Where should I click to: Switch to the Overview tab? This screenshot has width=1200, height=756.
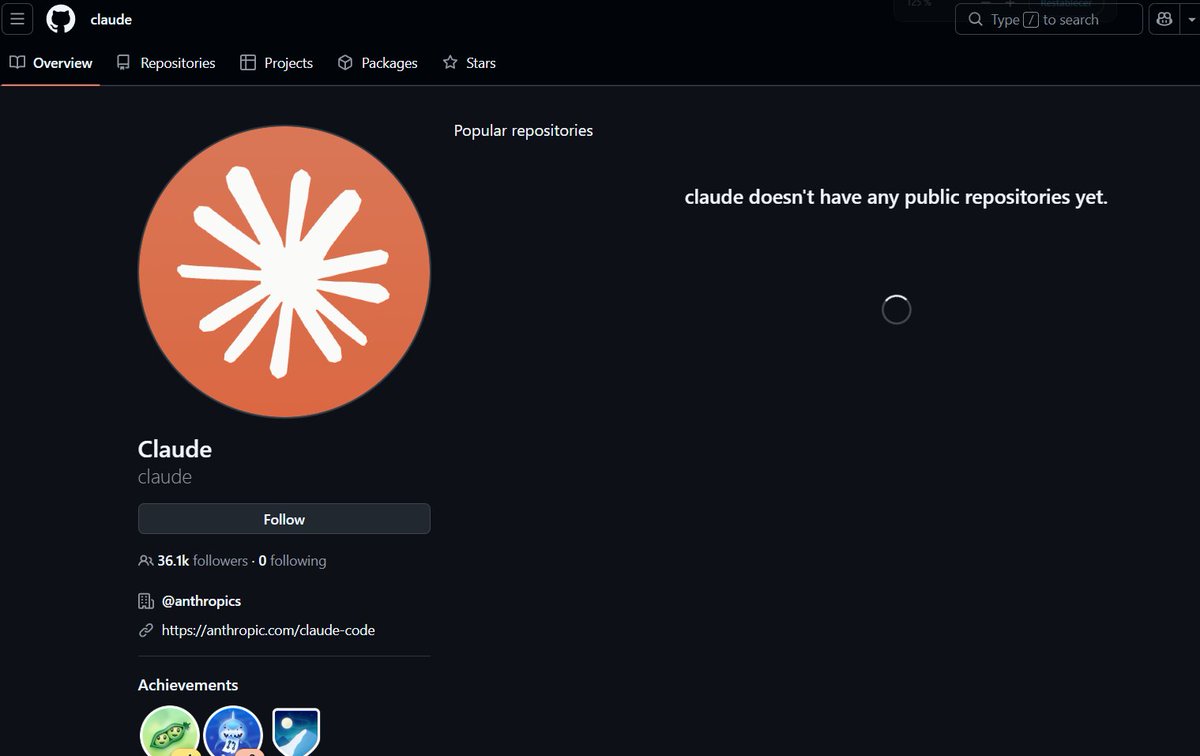(50, 62)
